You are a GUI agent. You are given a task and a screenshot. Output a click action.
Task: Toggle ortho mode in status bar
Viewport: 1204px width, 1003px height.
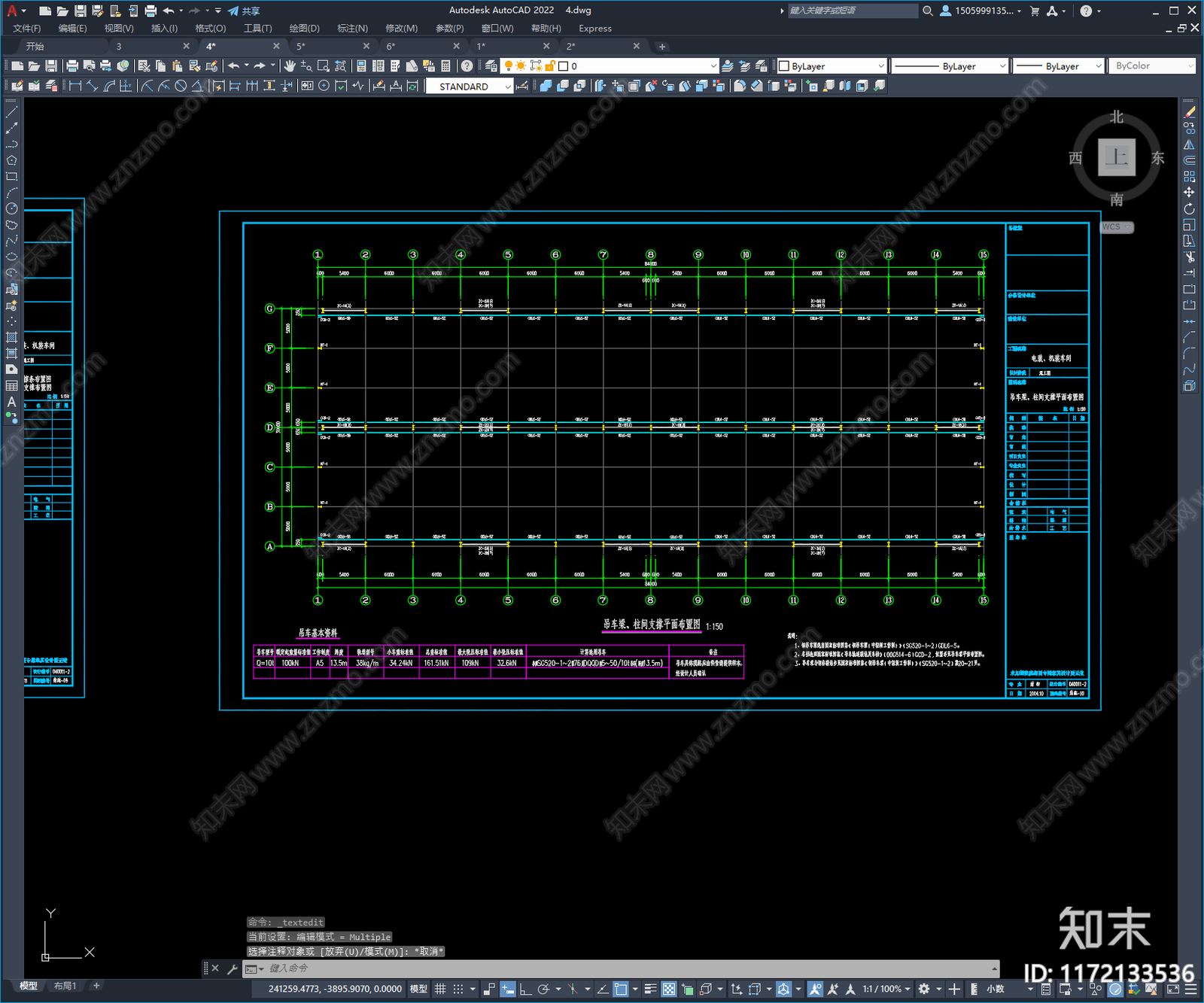[x=525, y=989]
